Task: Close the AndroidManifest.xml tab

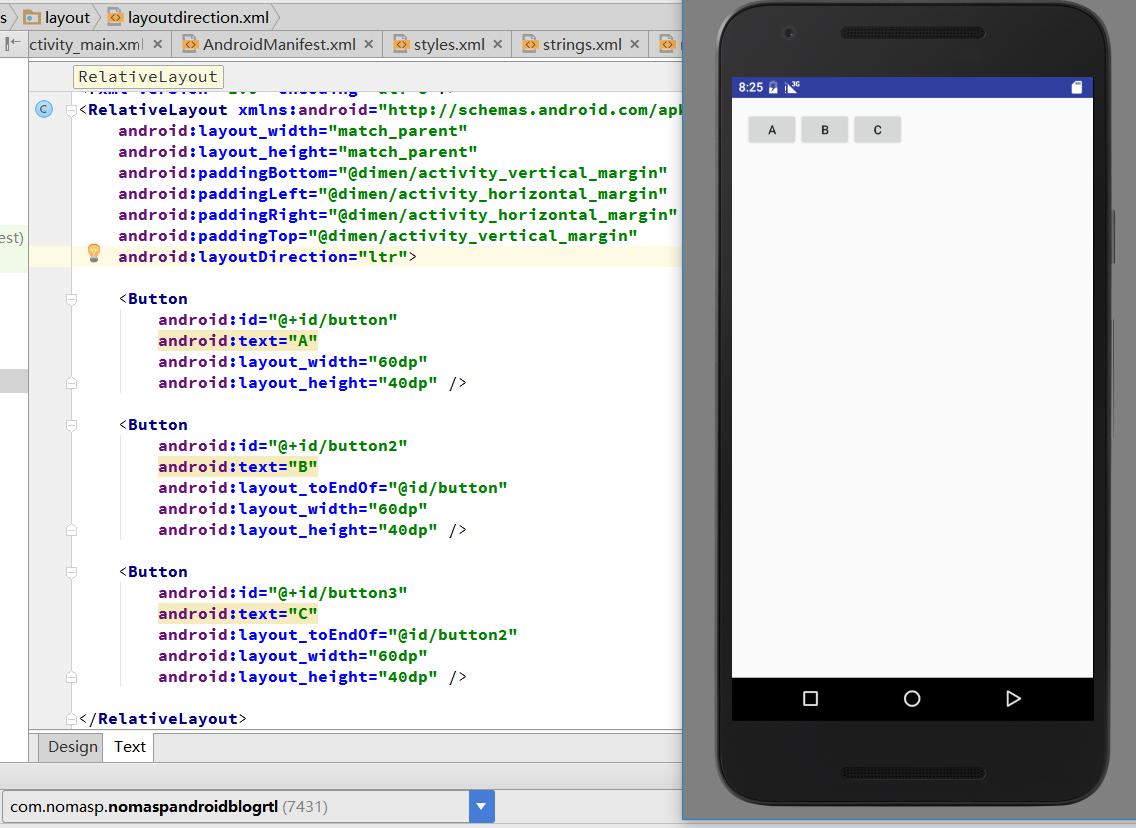Action: [369, 44]
